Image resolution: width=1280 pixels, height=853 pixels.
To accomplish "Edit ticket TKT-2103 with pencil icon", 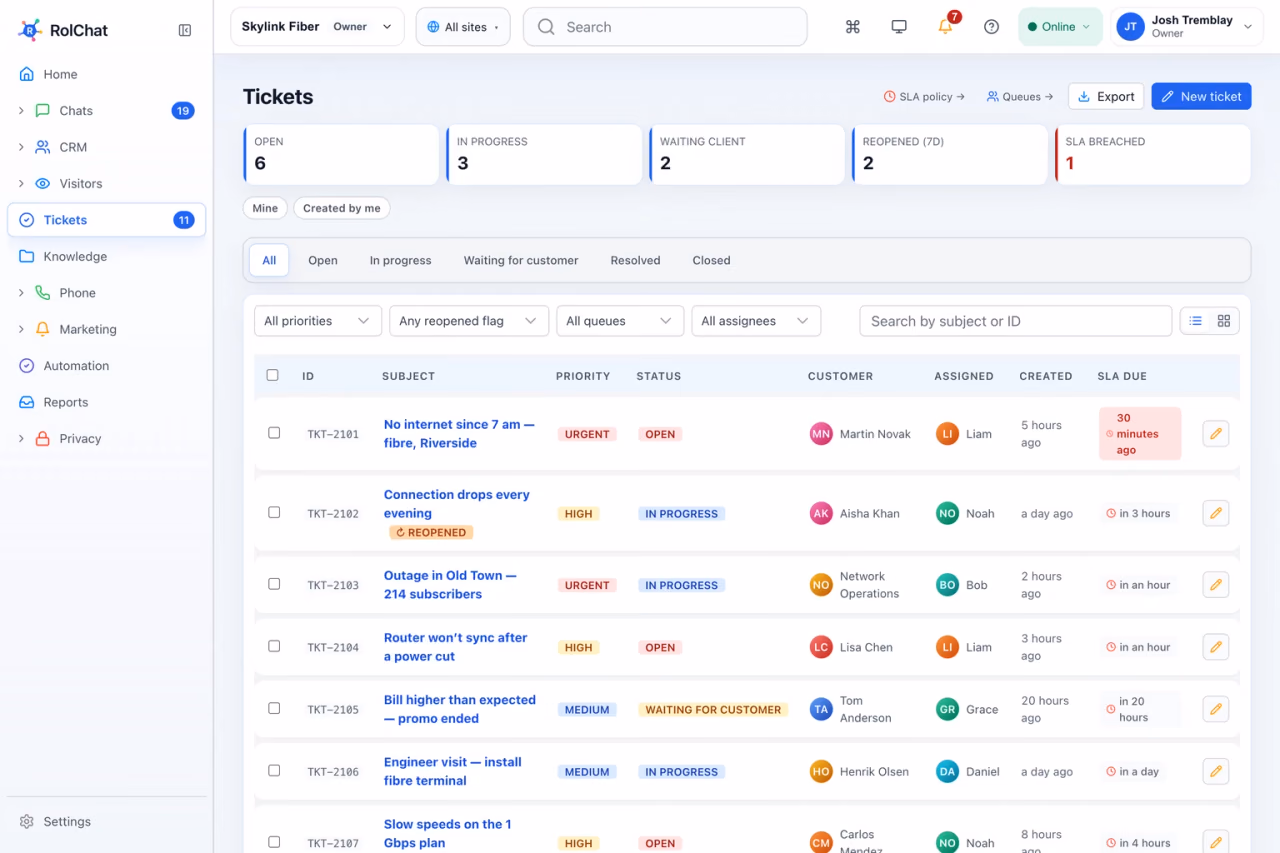I will pyautogui.click(x=1216, y=585).
